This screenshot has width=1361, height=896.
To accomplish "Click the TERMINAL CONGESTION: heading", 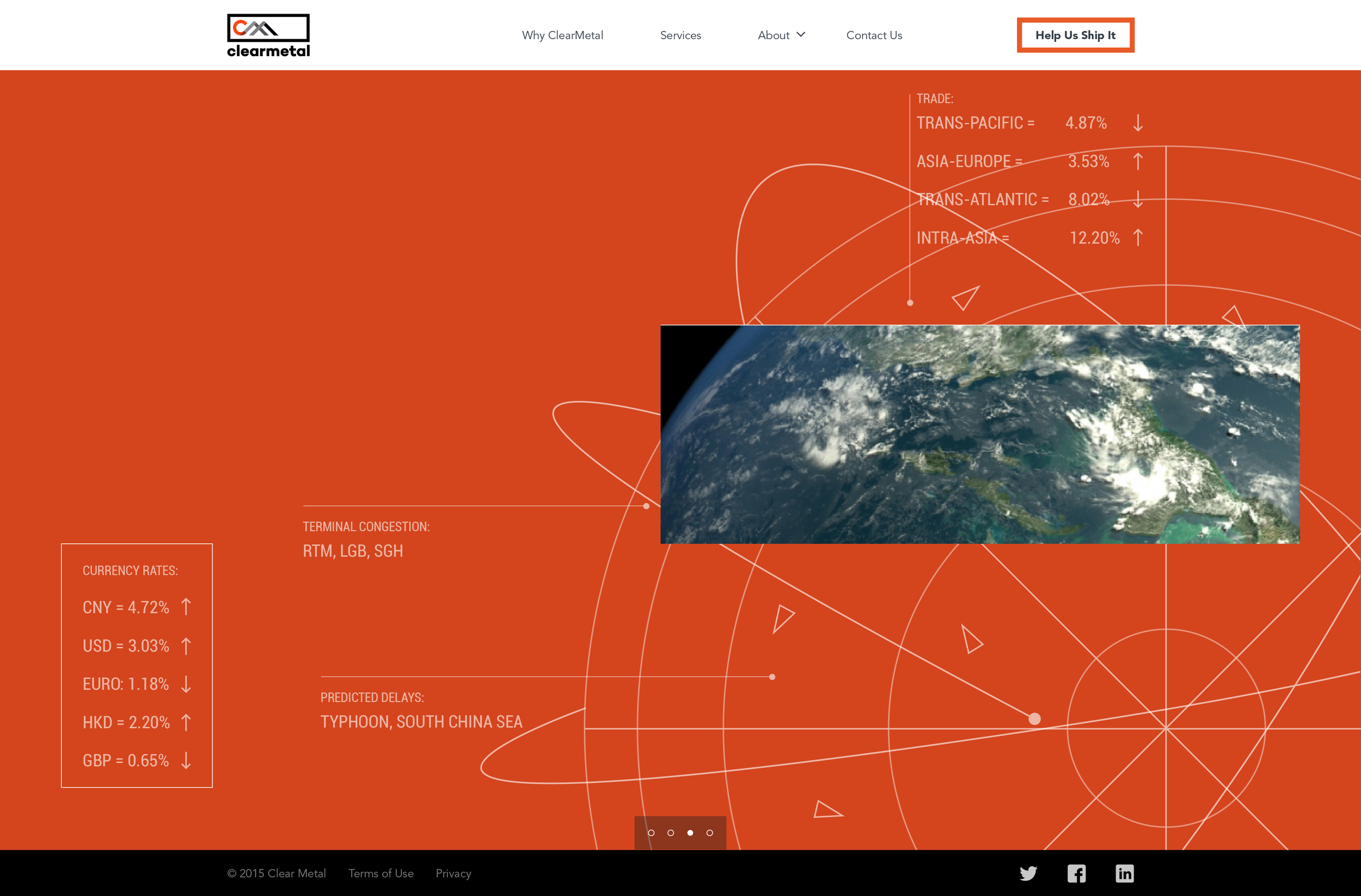I will click(x=366, y=526).
